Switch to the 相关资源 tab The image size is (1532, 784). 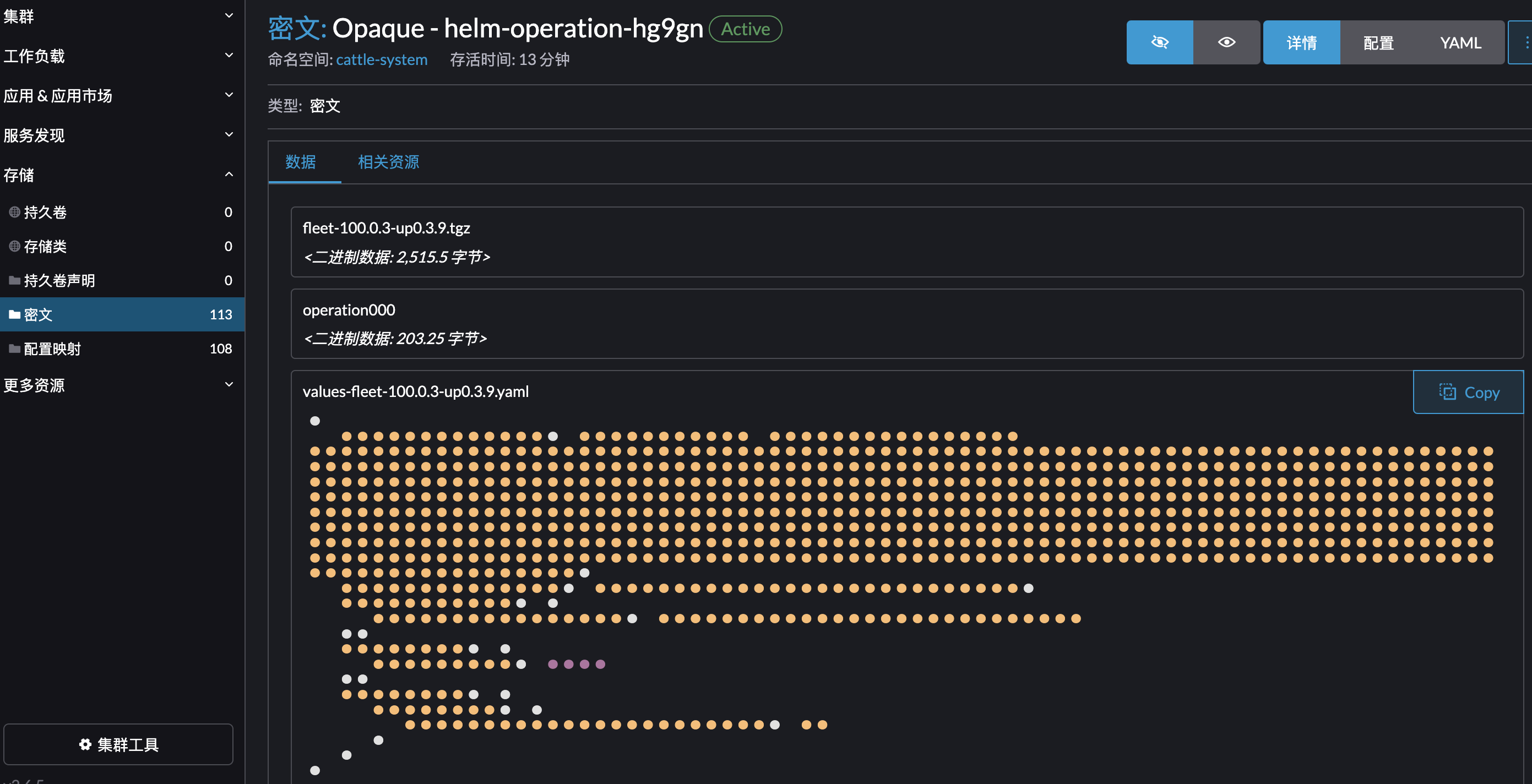tap(388, 162)
